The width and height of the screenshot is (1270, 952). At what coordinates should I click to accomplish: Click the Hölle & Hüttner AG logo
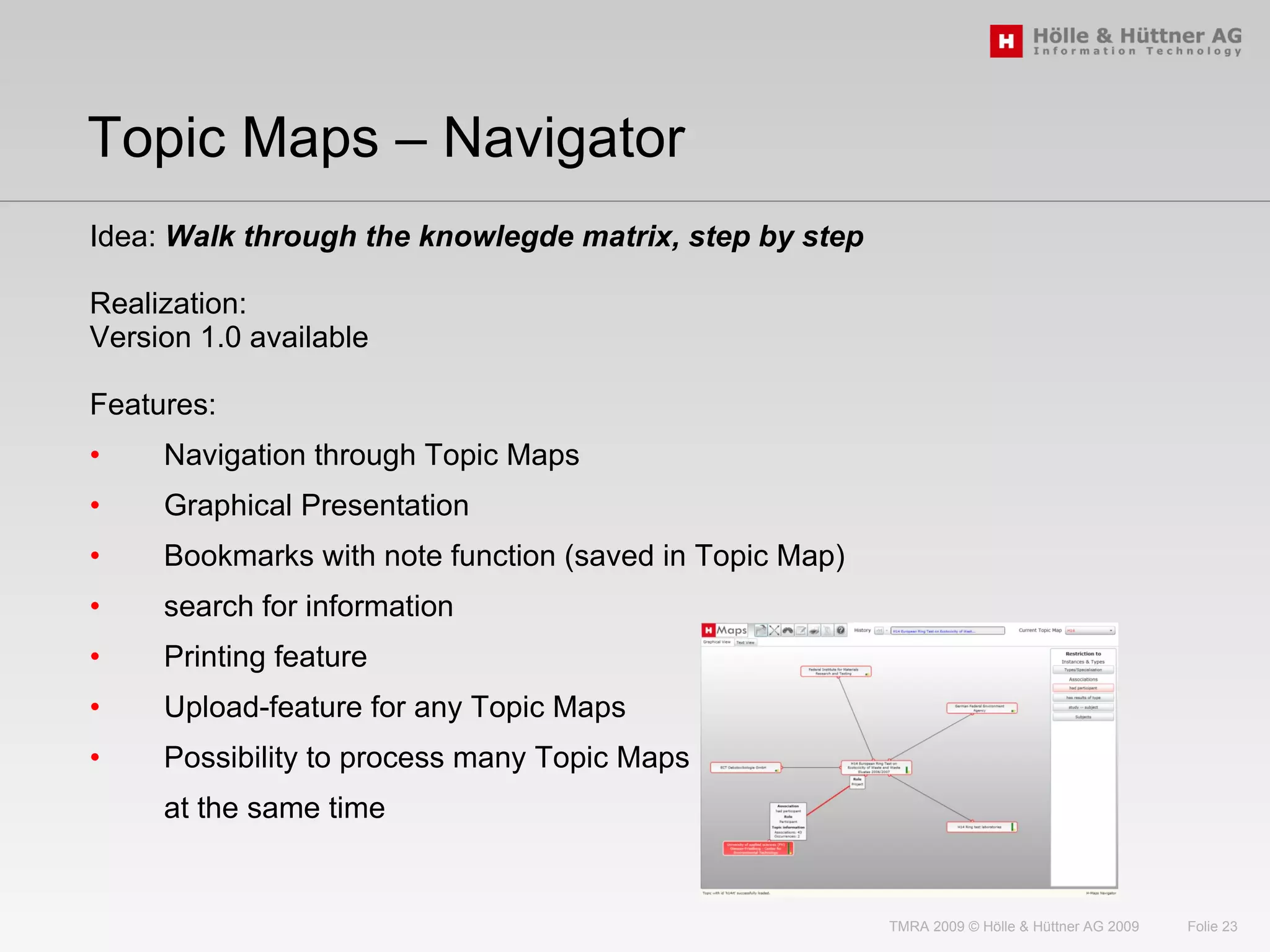(1116, 41)
